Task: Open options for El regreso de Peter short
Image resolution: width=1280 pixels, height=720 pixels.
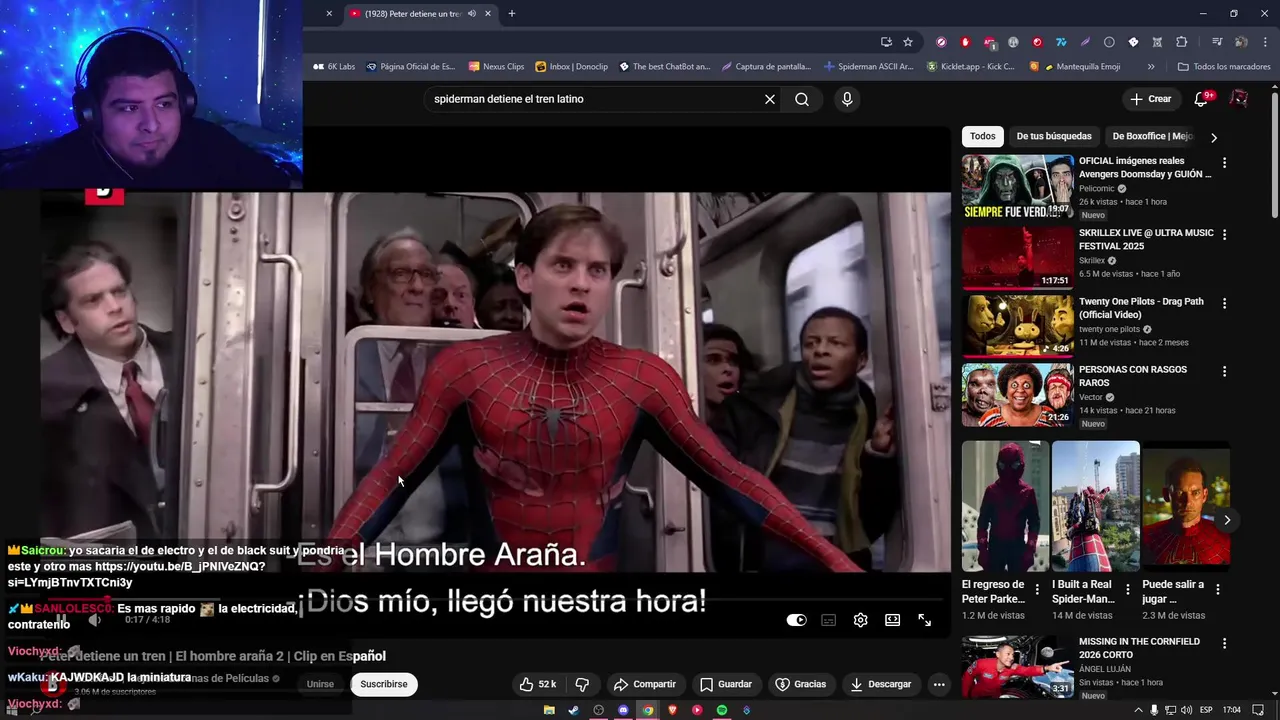Action: 1037,590
